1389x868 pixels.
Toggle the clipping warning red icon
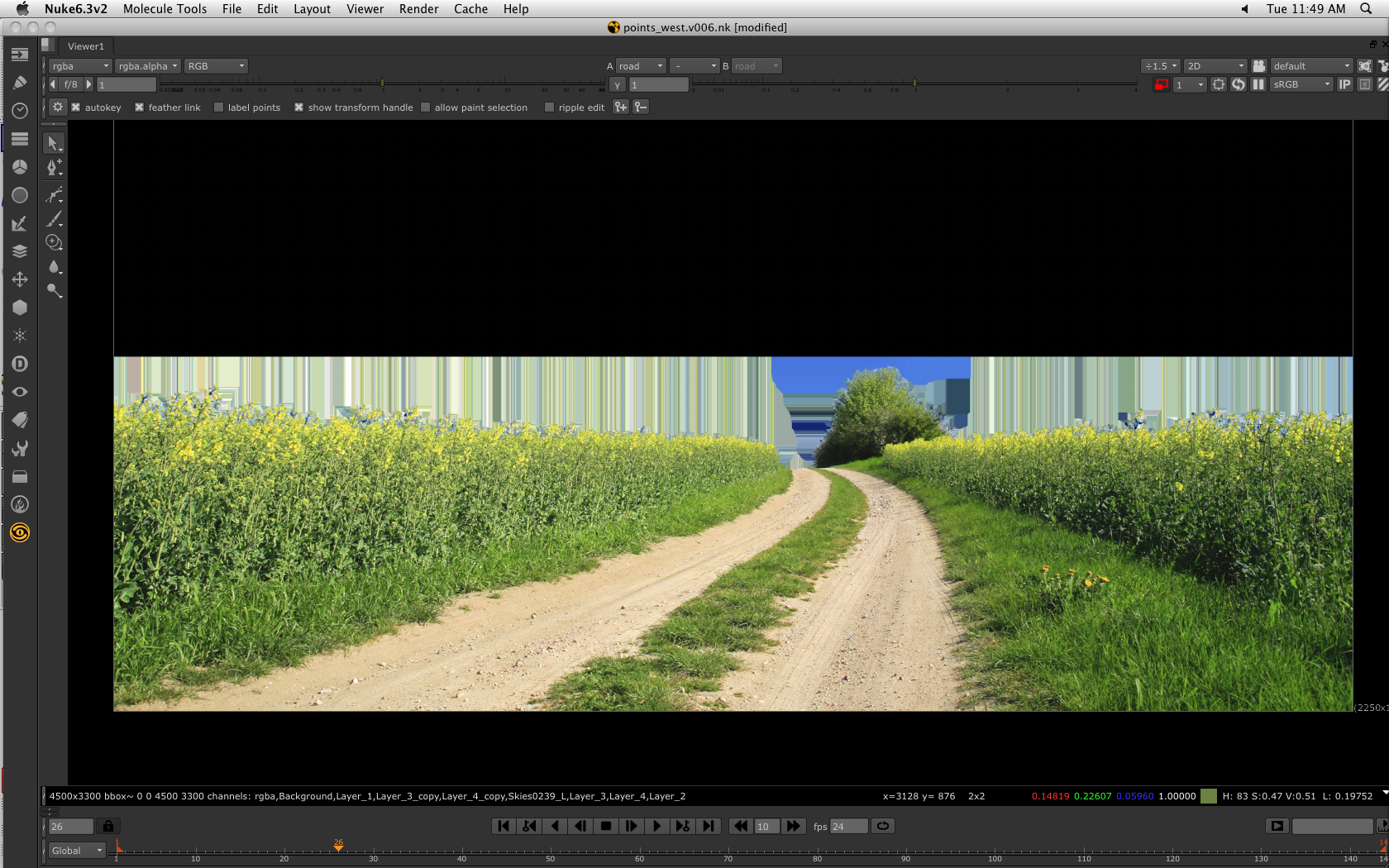(1162, 84)
